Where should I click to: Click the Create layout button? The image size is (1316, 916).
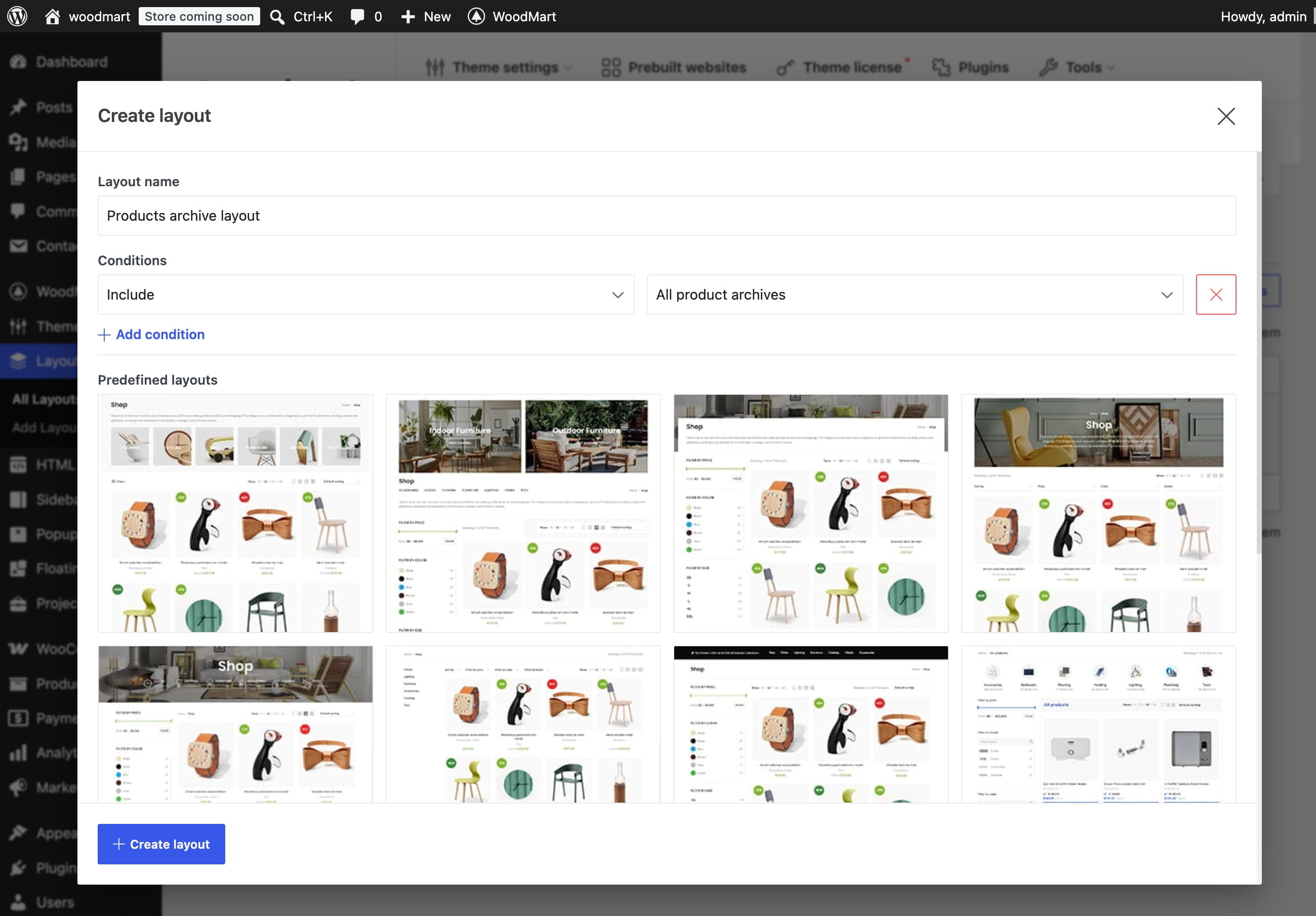161,844
